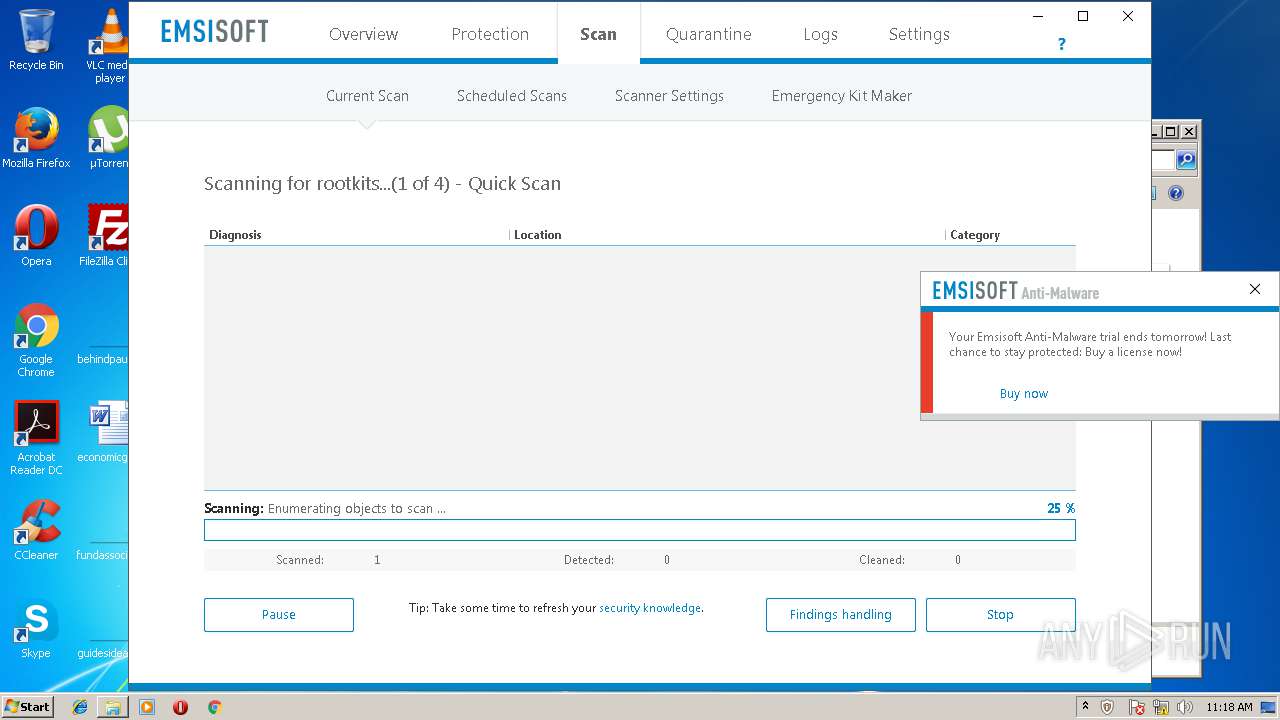Select the Skype desktop icon

pos(36,628)
